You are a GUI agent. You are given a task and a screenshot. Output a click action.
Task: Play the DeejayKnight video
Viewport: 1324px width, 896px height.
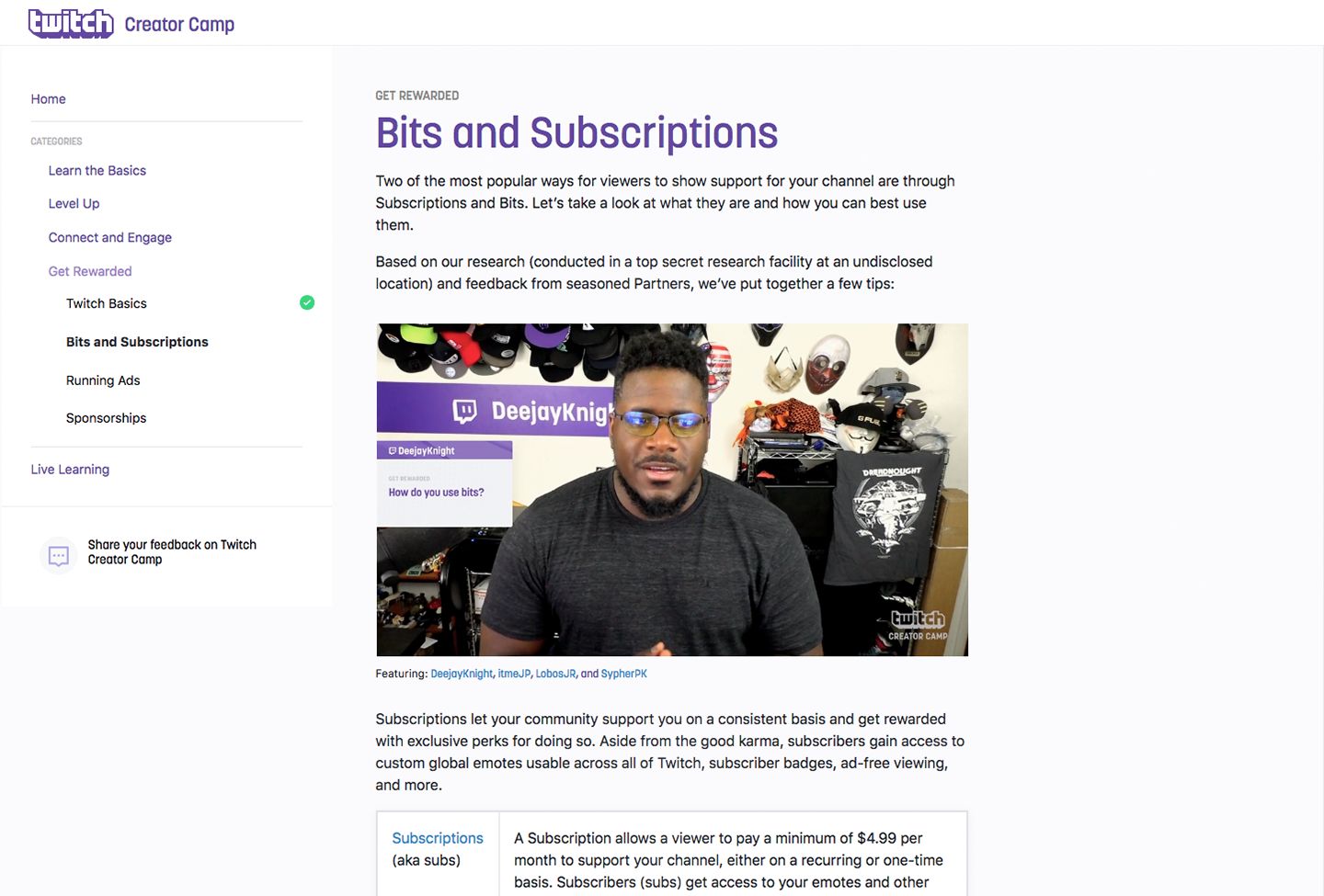pos(672,490)
